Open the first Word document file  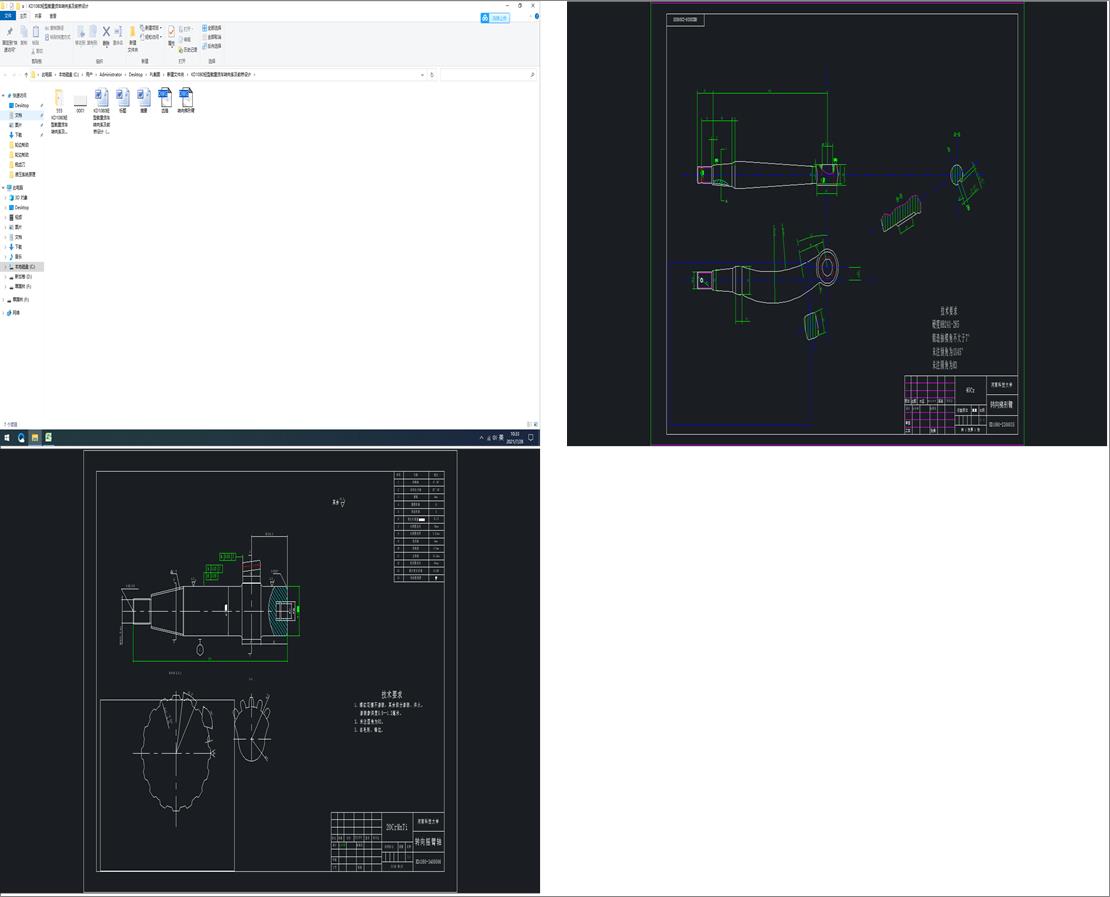102,97
